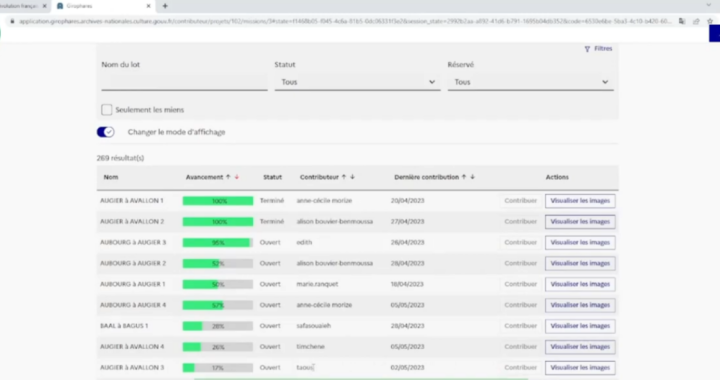Visualiser les images for AUBOURG à AUGIER 2

pyautogui.click(x=580, y=263)
